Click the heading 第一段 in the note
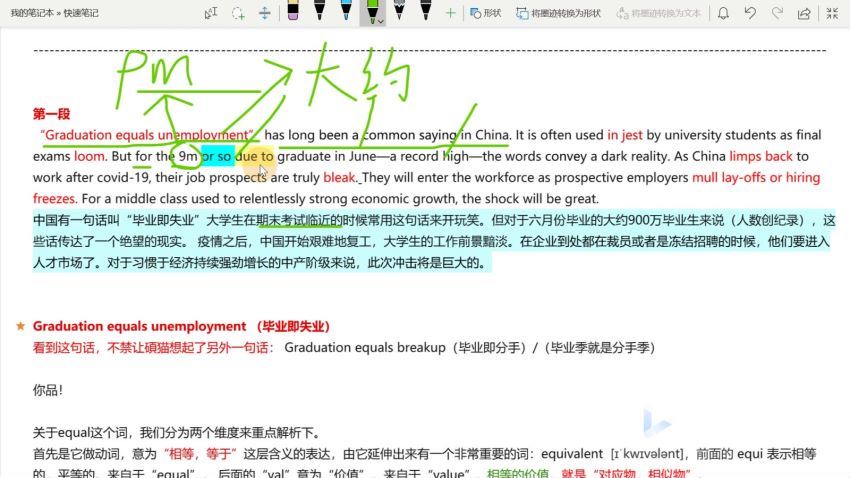This screenshot has height=478, width=850. pyautogui.click(x=51, y=114)
